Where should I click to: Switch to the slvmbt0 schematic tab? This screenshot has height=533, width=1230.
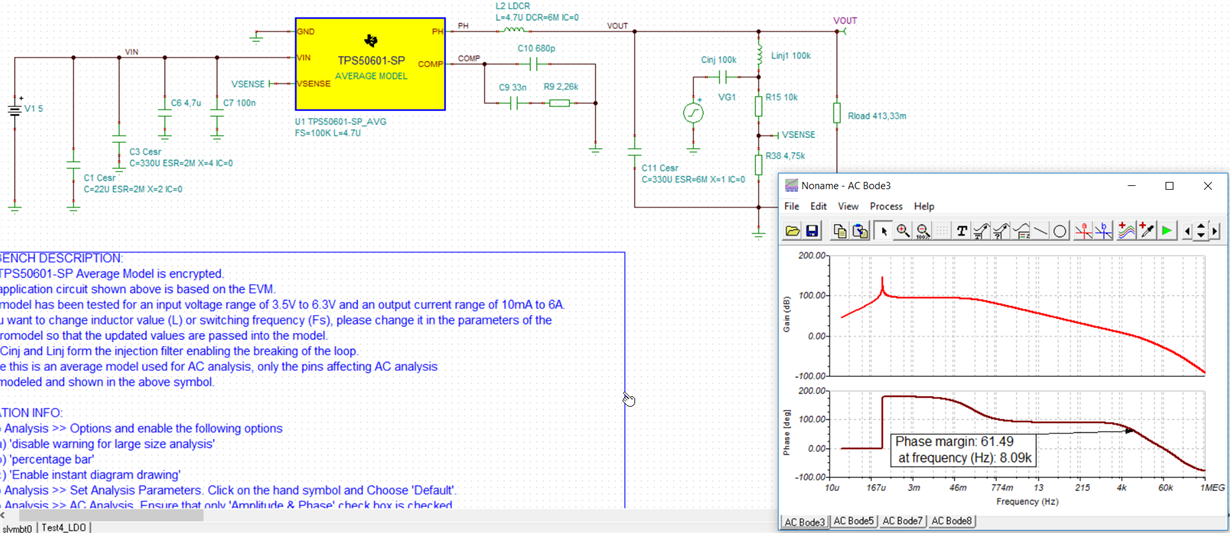(x=18, y=528)
